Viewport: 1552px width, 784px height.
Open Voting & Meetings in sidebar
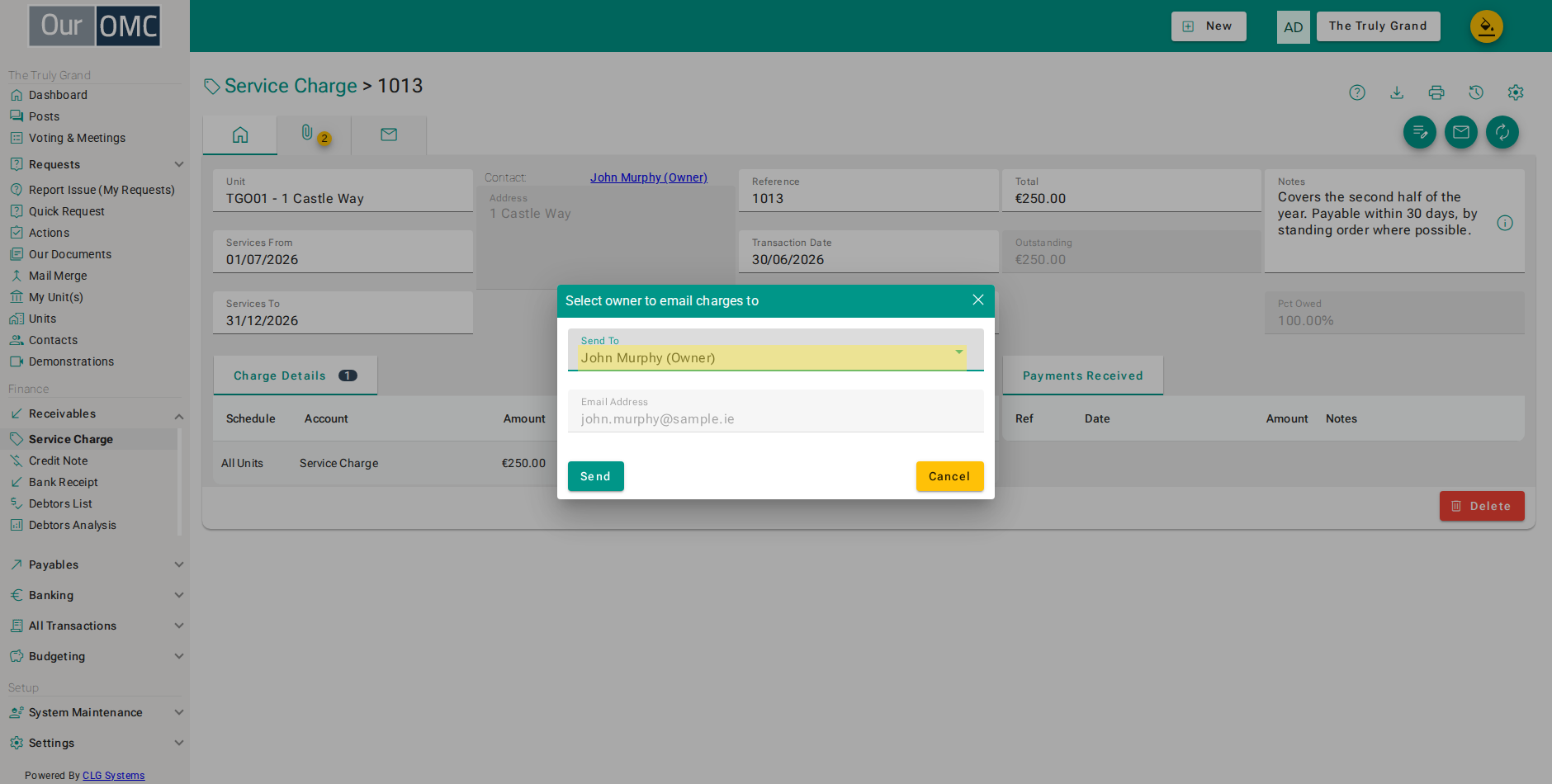tap(77, 138)
